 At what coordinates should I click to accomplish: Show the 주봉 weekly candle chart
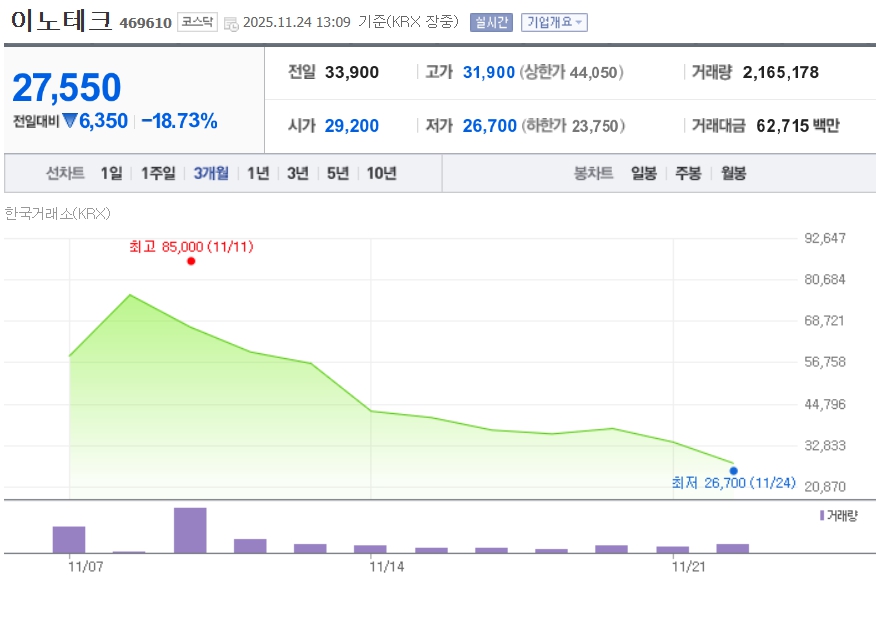(688, 173)
